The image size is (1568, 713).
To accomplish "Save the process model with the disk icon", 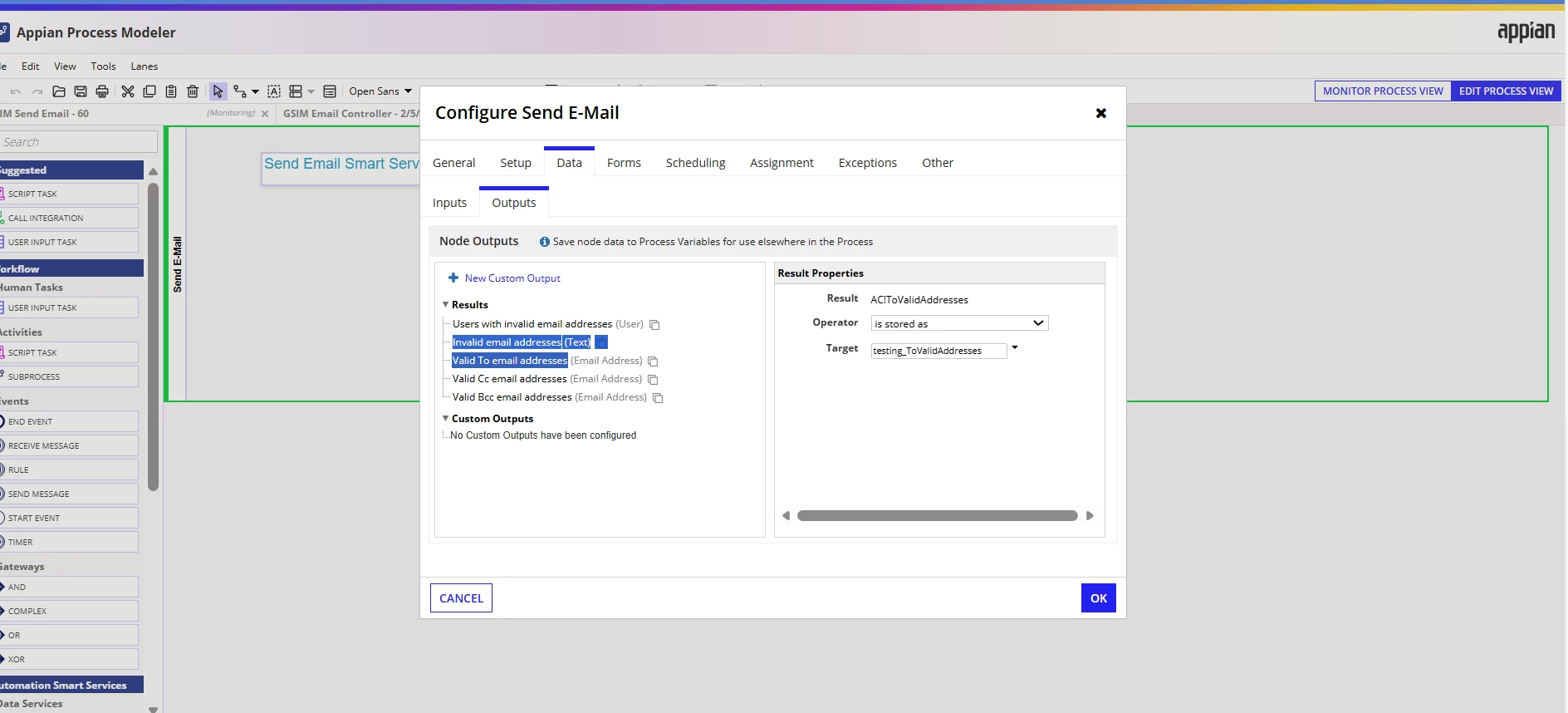I will [x=81, y=91].
